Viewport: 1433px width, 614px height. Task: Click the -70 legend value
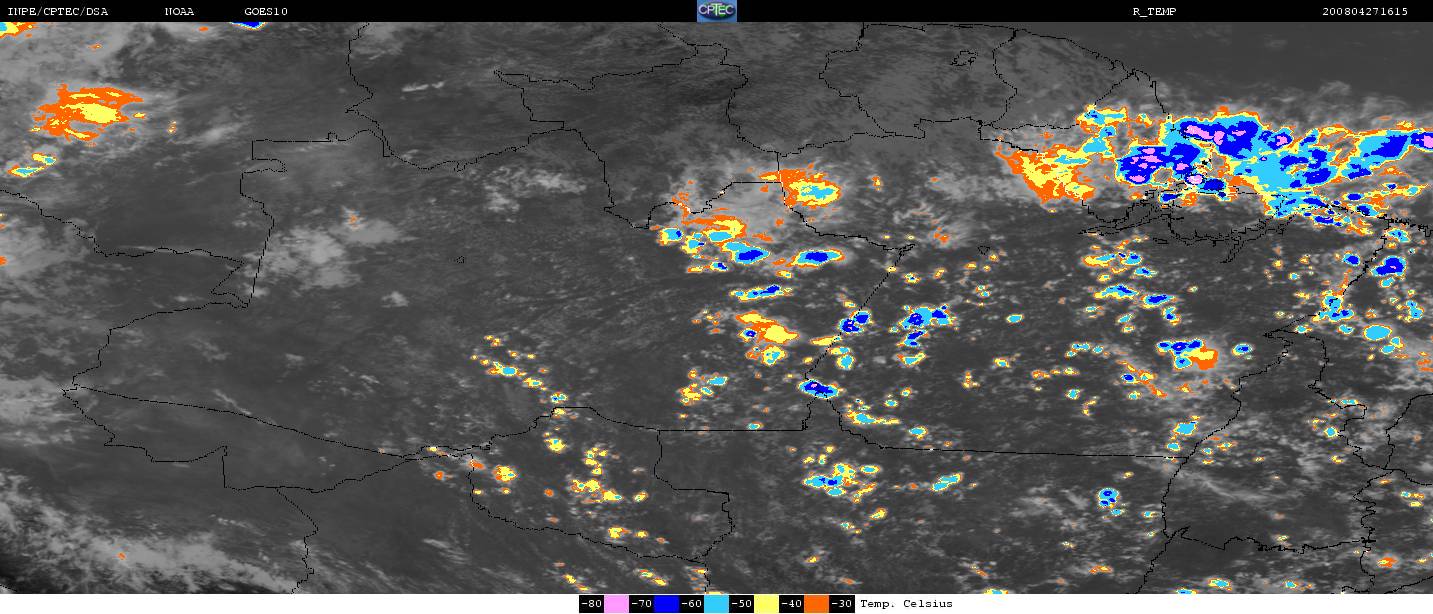(641, 604)
